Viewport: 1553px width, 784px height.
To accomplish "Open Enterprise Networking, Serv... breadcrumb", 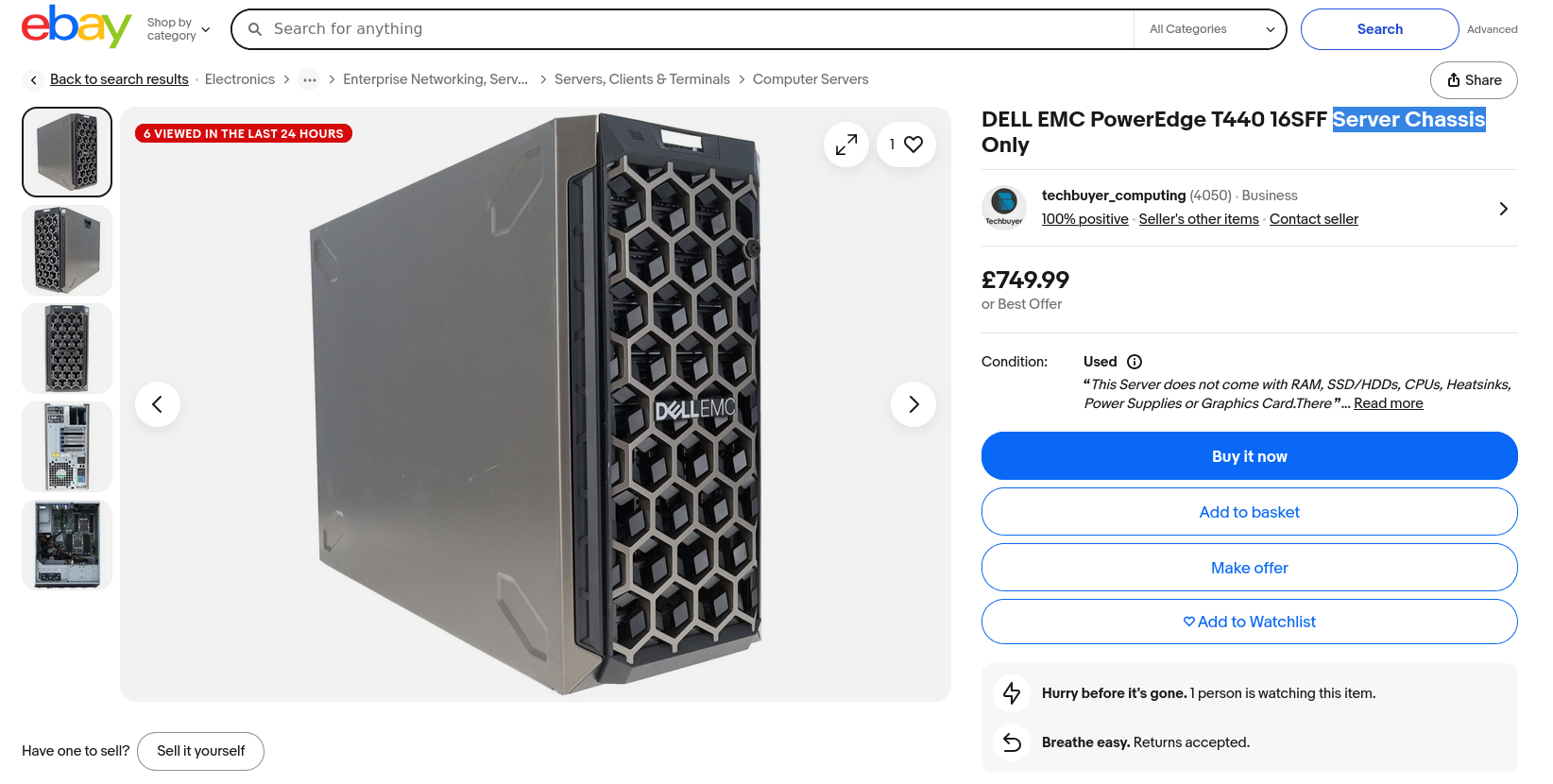I will pos(435,79).
